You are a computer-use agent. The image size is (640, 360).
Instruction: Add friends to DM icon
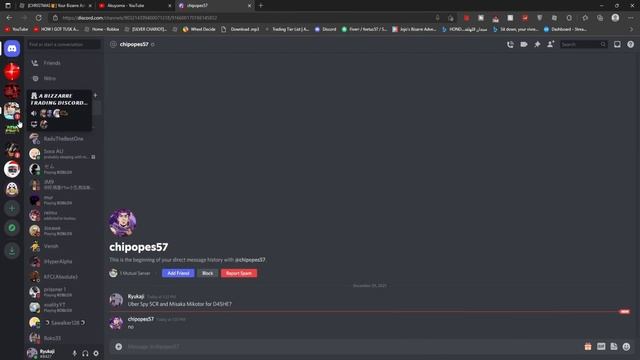(551, 44)
